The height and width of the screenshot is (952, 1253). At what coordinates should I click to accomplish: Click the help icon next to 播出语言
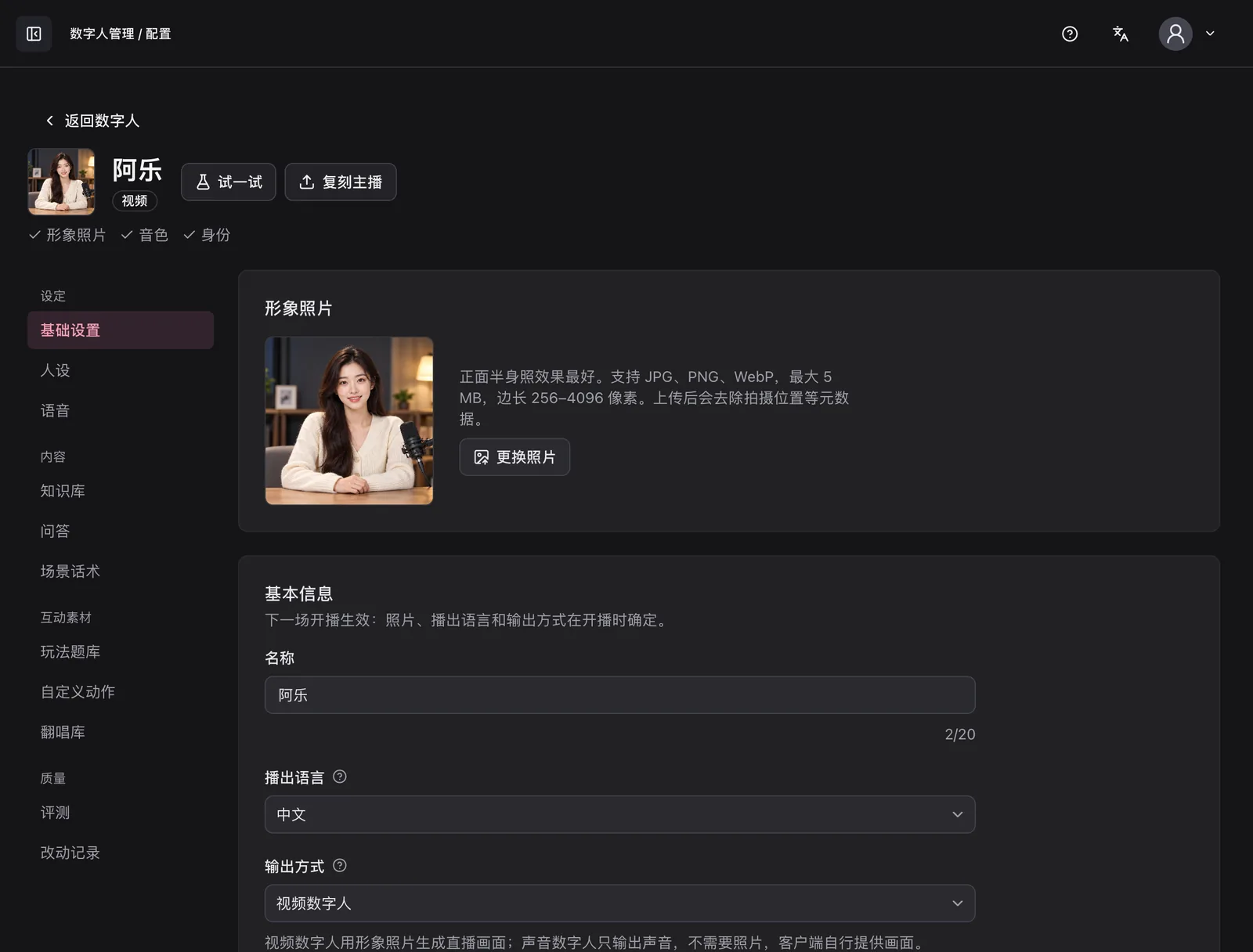340,777
